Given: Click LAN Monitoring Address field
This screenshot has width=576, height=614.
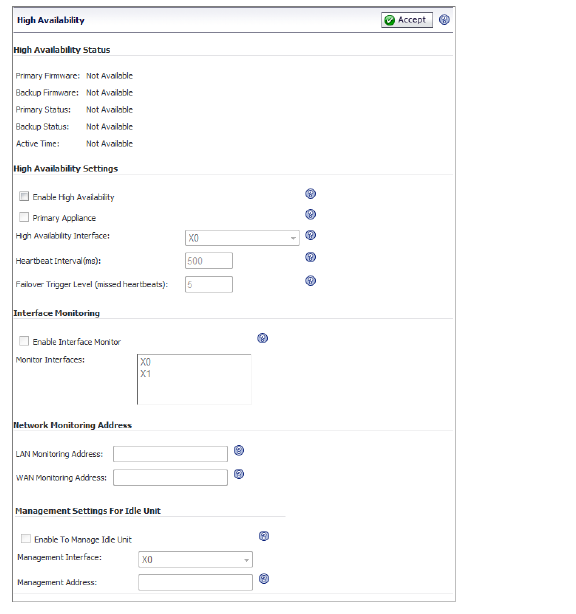Looking at the screenshot, I should click(x=170, y=454).
